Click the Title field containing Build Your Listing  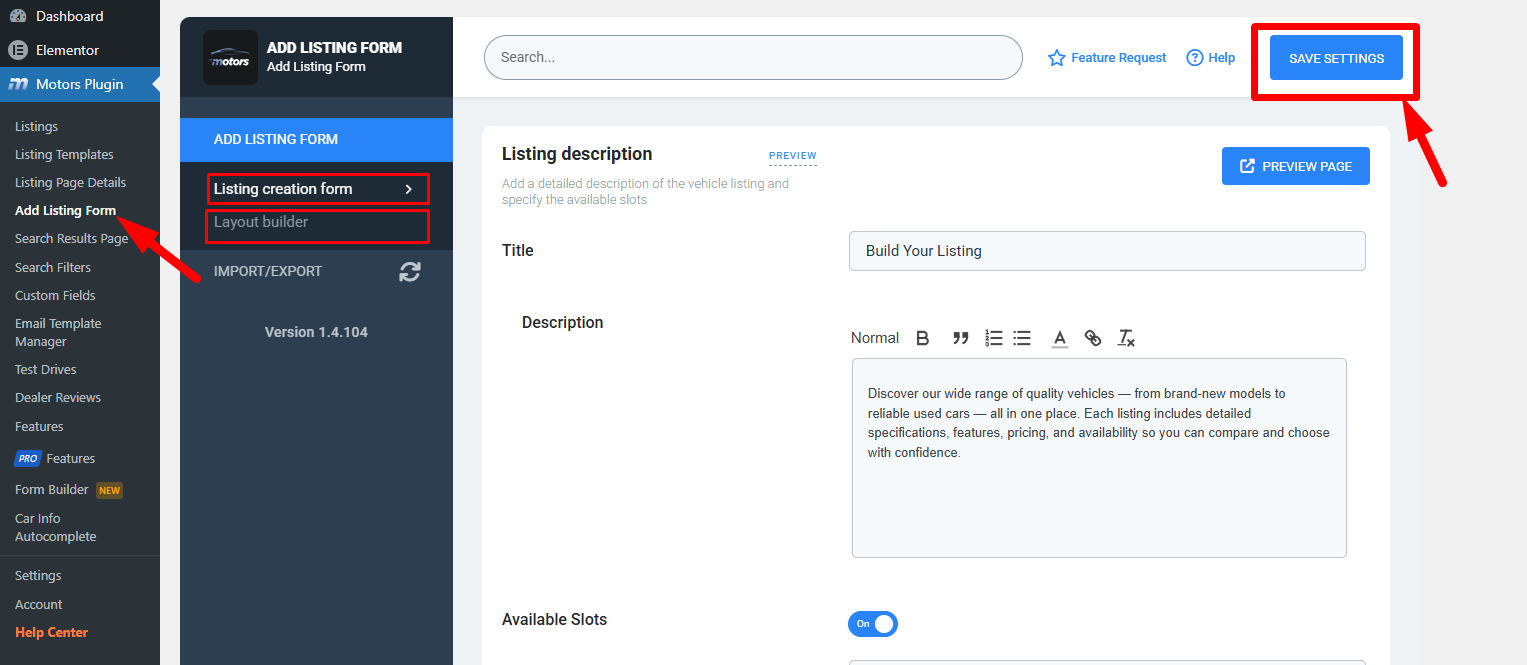click(1106, 251)
